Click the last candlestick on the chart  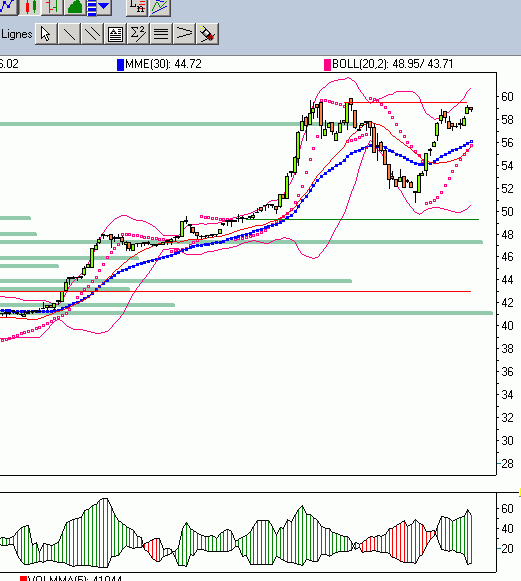point(471,109)
